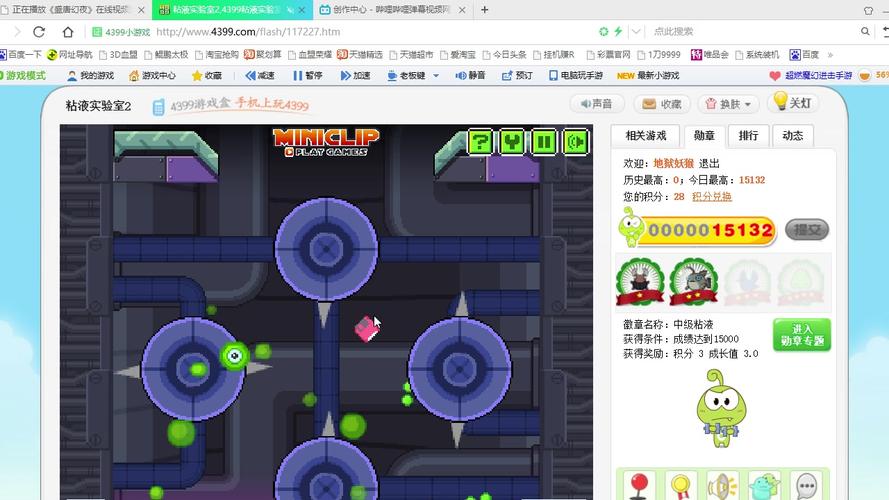Expand the 老板键 dropdown arrow
Viewport: 889px width, 500px height.
pos(436,75)
